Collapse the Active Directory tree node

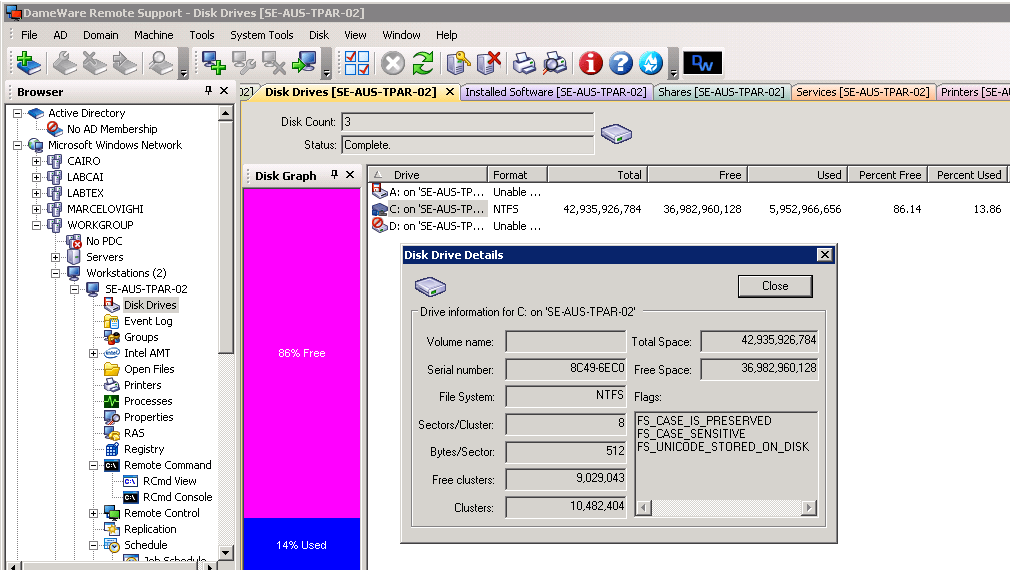tap(18, 113)
